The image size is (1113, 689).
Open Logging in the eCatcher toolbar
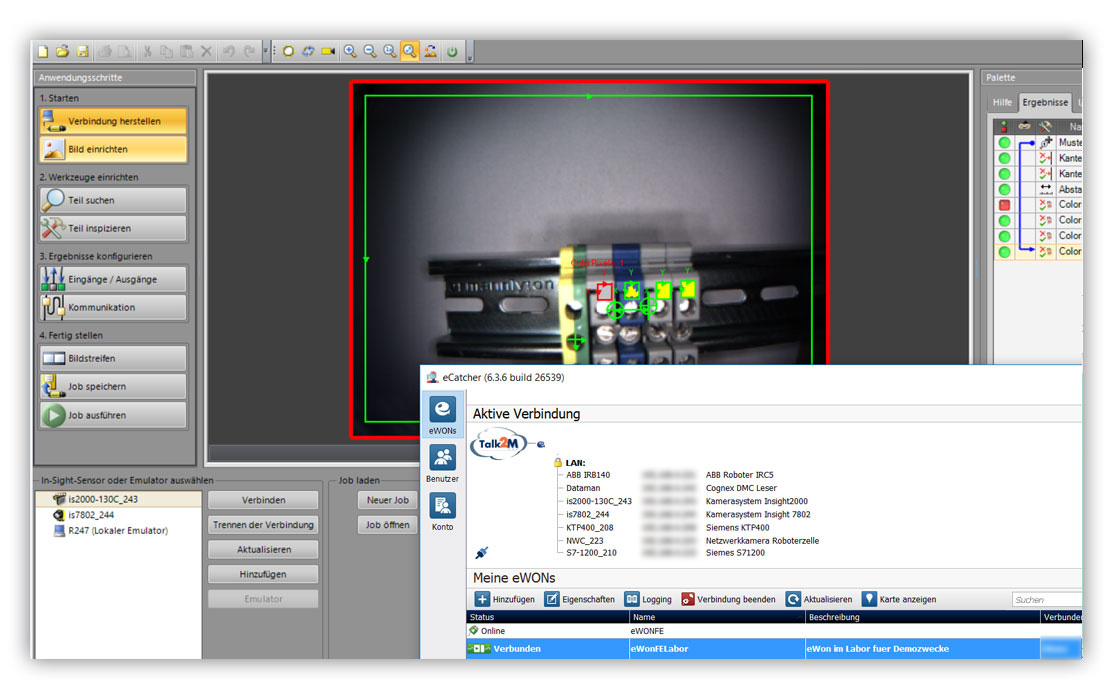coord(648,600)
